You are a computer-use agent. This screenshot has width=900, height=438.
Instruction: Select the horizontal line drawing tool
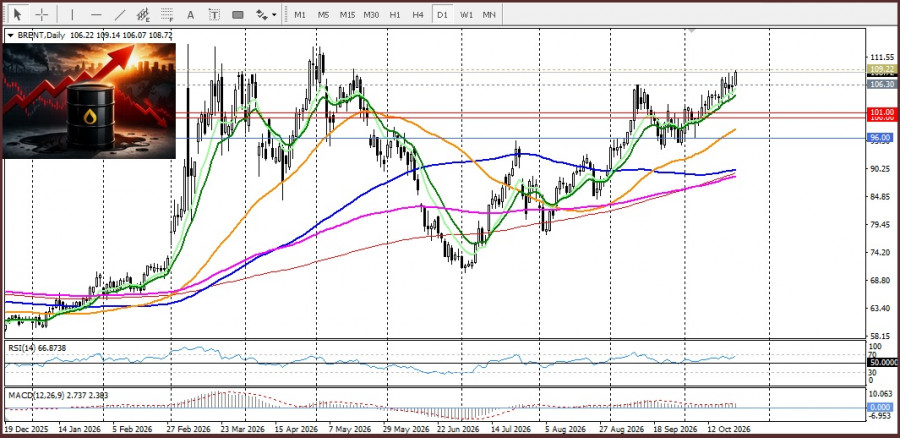pyautogui.click(x=96, y=14)
